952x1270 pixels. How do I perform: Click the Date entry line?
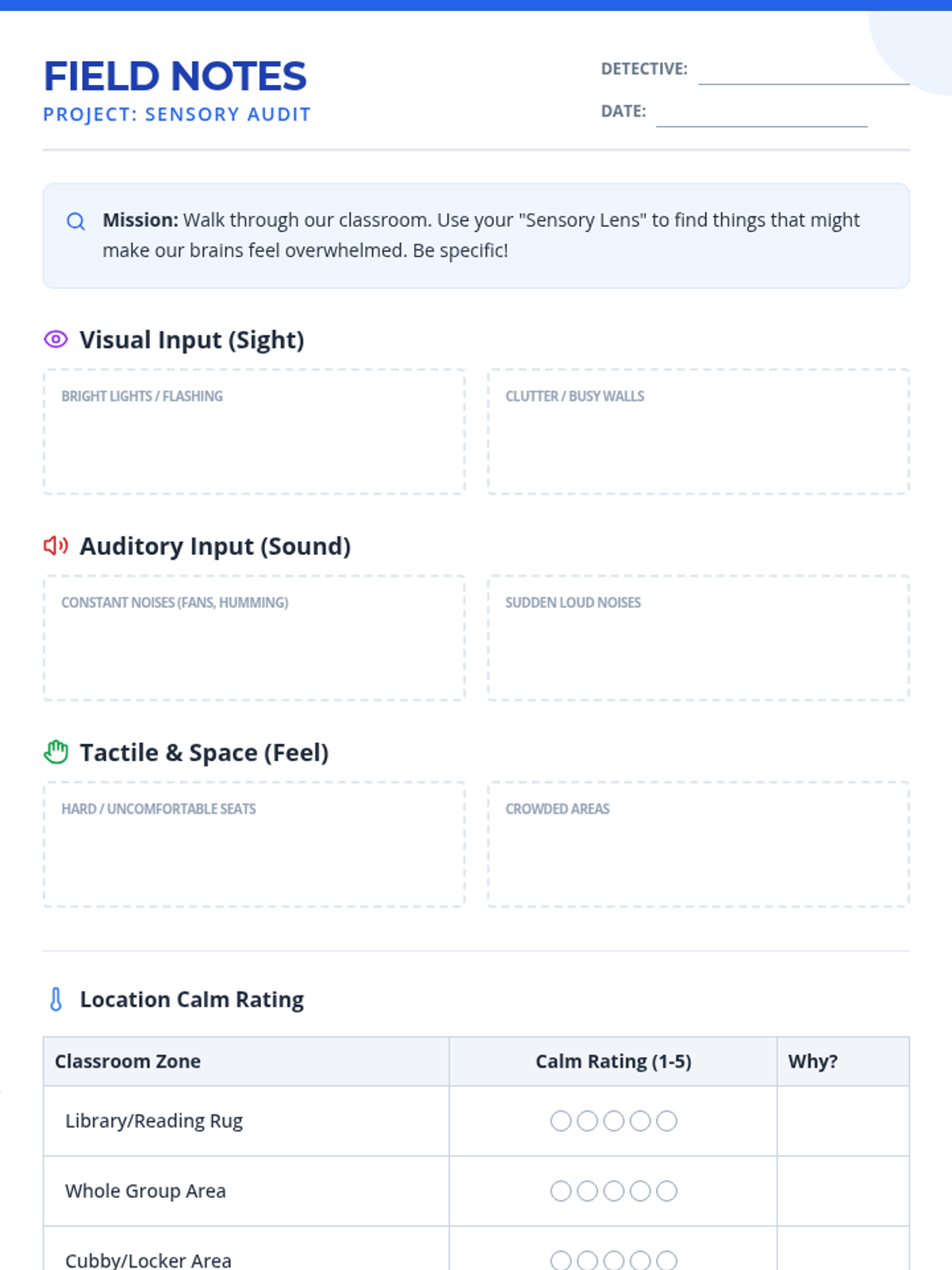point(761,115)
